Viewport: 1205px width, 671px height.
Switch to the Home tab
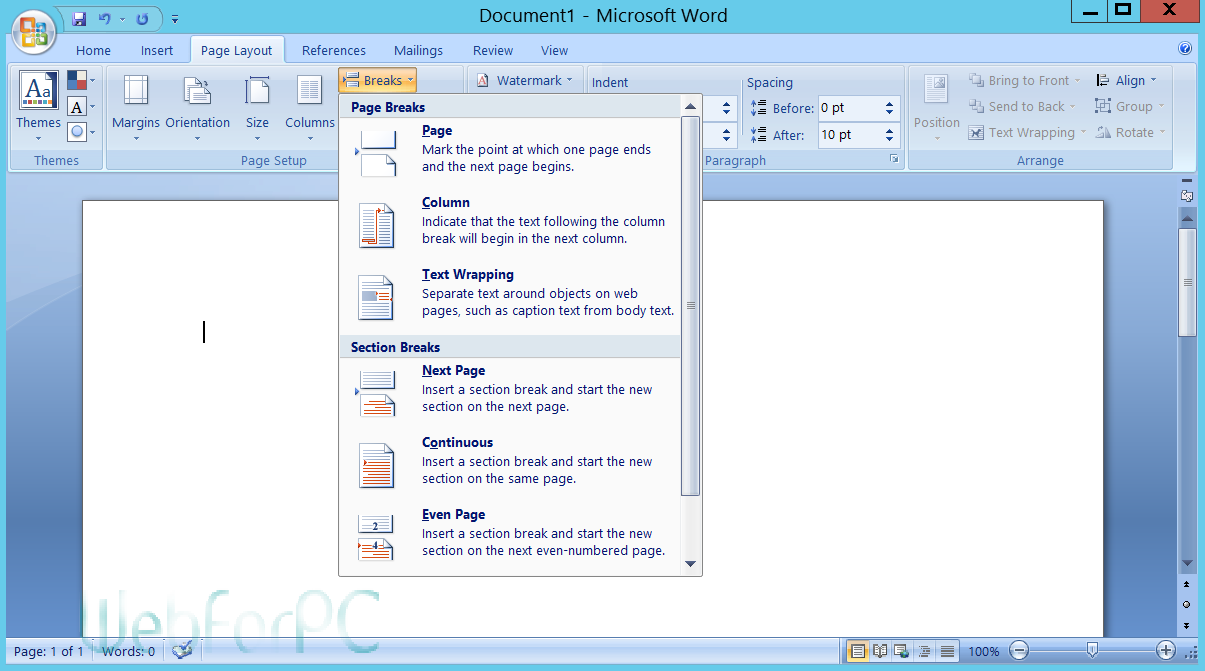[x=93, y=50]
